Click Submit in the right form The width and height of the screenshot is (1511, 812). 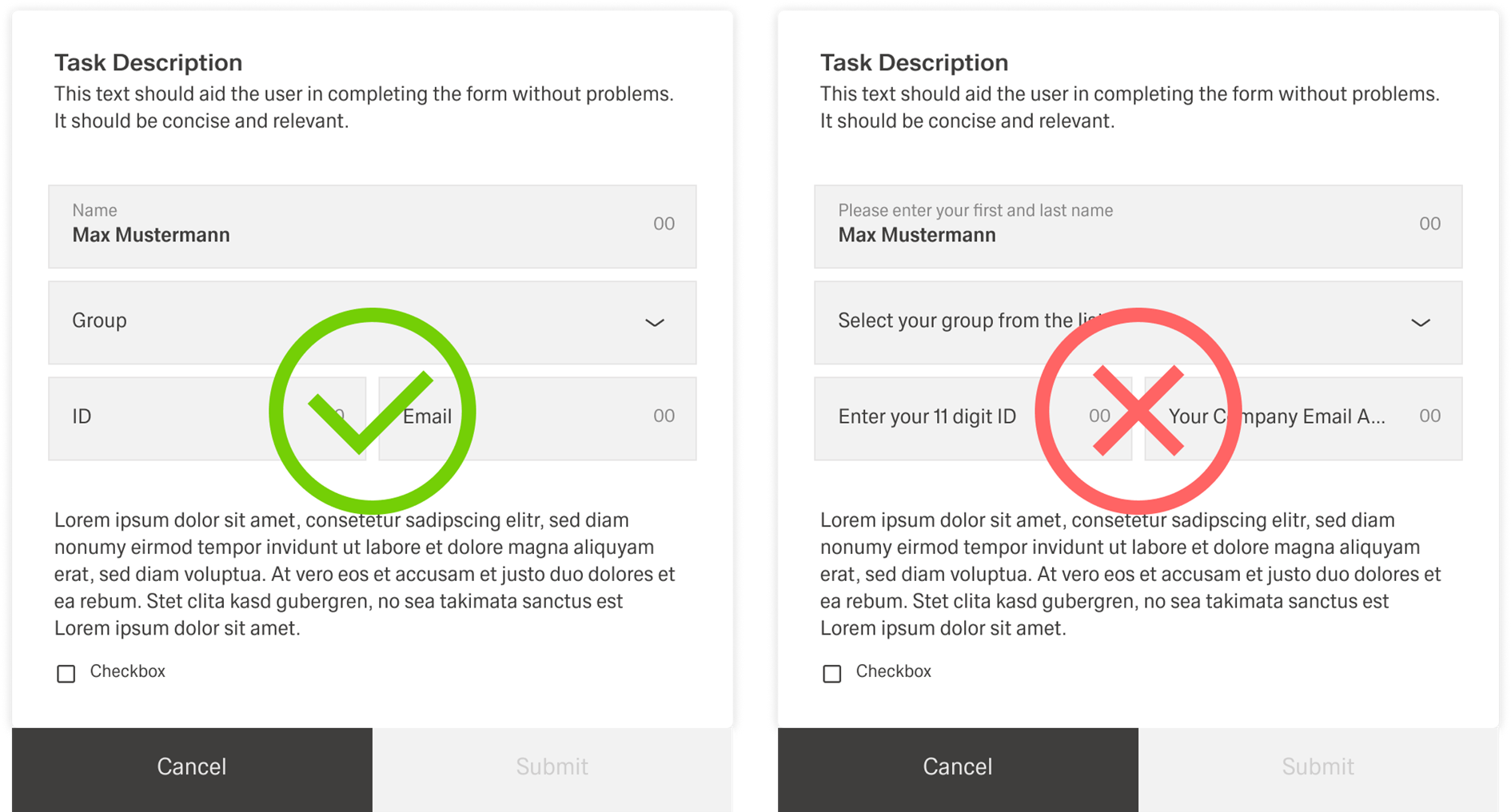pyautogui.click(x=1318, y=767)
